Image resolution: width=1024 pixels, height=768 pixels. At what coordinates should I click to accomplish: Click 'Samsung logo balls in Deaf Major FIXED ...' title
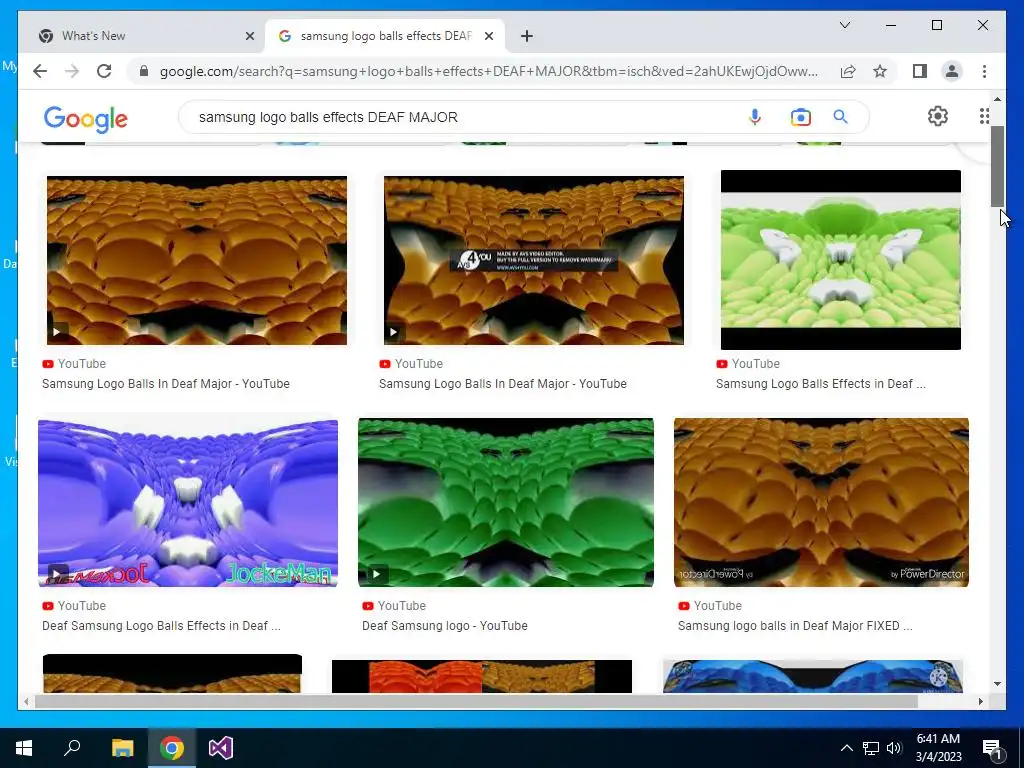pyautogui.click(x=795, y=626)
